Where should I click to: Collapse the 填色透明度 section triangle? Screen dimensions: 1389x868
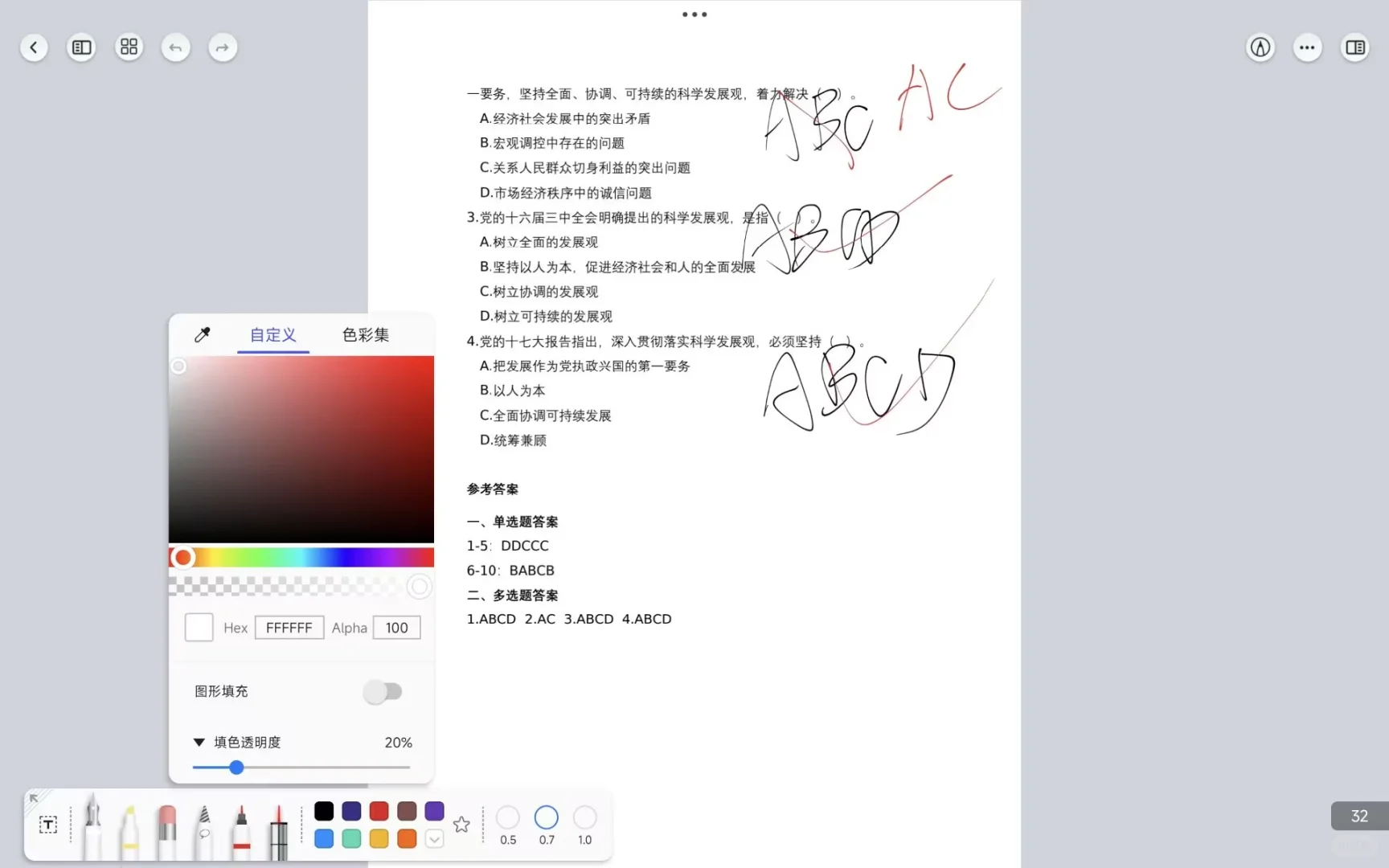pyautogui.click(x=199, y=742)
